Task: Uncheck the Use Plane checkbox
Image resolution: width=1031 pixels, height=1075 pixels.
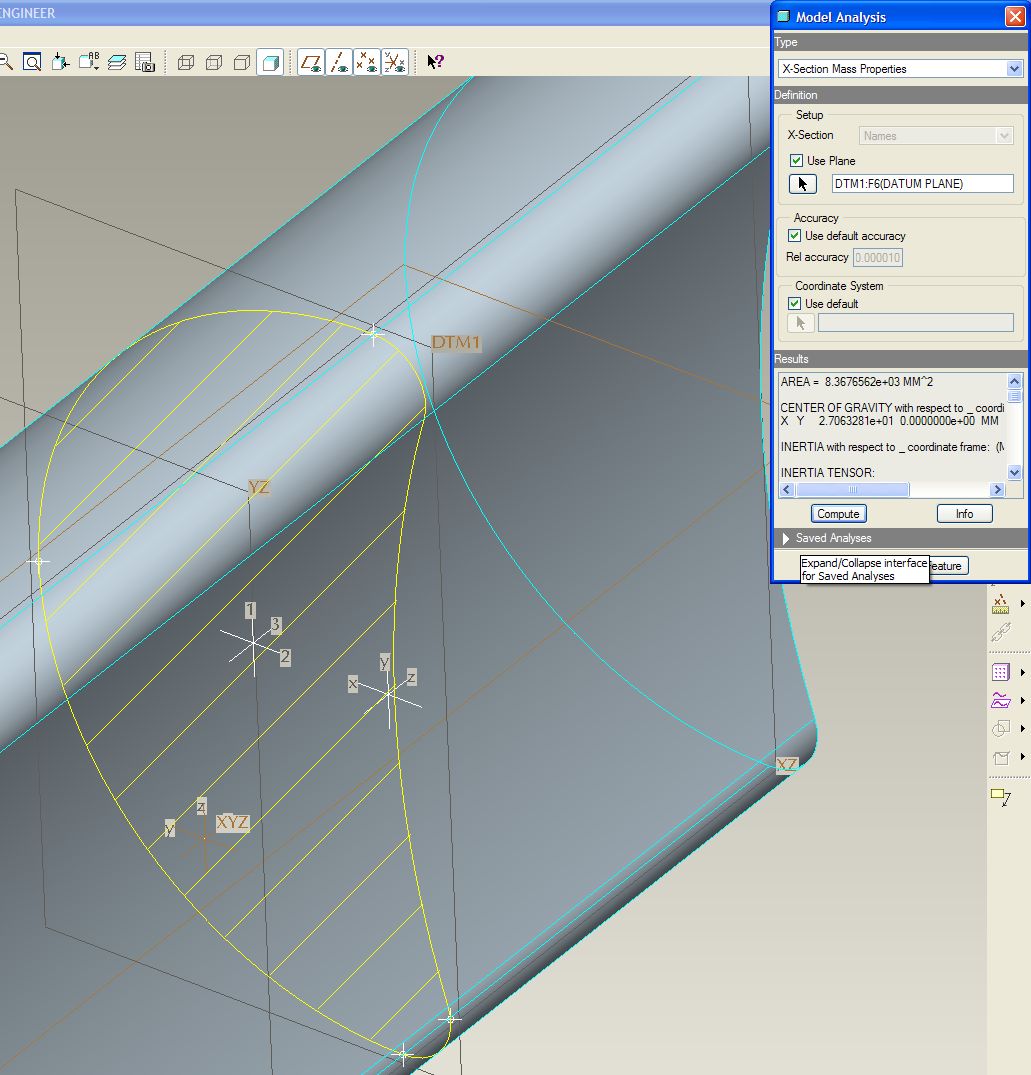Action: pos(796,161)
